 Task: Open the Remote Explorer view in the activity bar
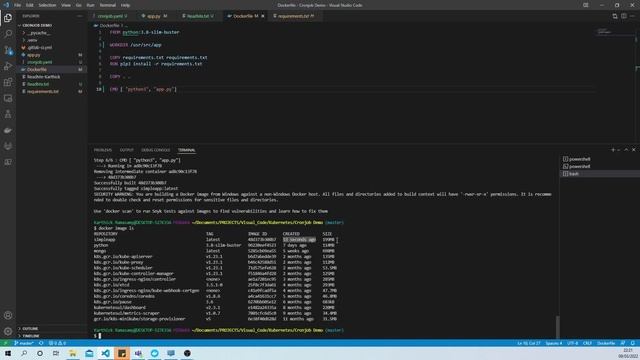click(8, 98)
